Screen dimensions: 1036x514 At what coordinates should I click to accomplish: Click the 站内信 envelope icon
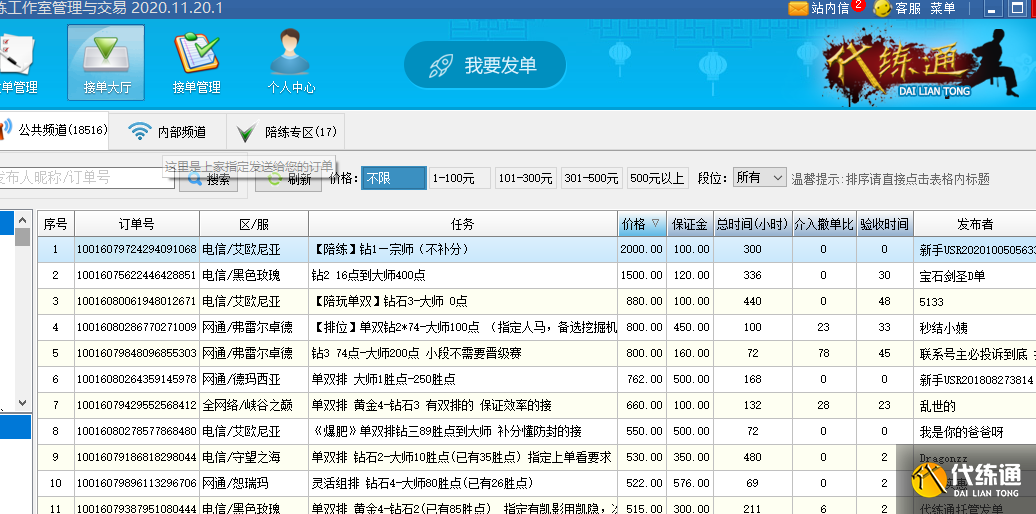pos(798,8)
